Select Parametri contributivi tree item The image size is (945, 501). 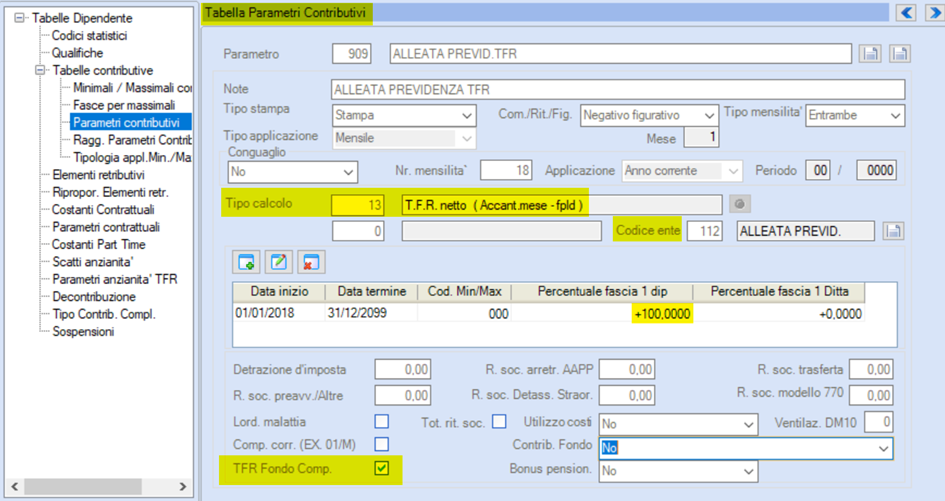[131, 122]
